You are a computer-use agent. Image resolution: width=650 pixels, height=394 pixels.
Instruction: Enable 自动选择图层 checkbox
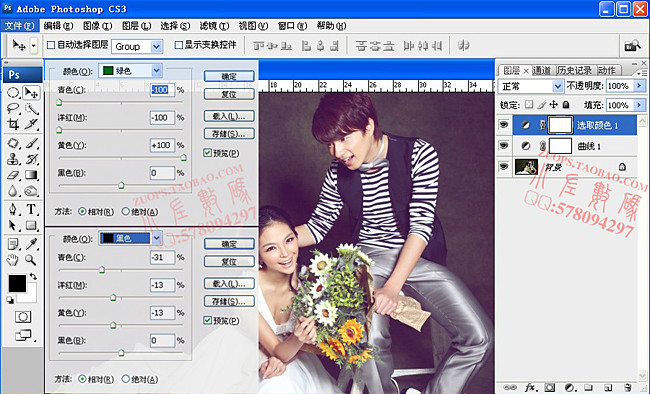click(51, 45)
